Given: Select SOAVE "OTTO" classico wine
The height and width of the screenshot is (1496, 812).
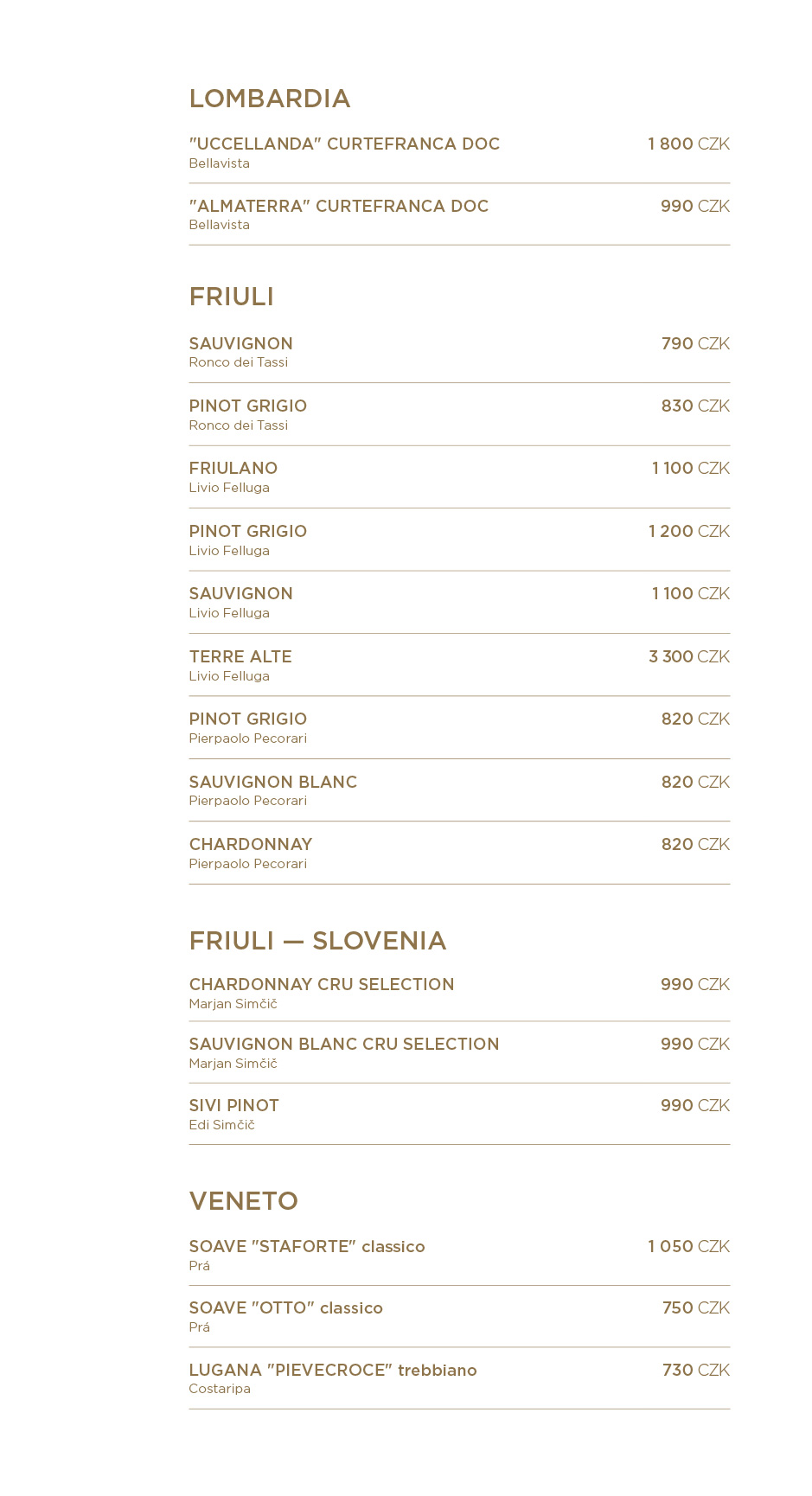Looking at the screenshot, I should click(x=459, y=1317).
